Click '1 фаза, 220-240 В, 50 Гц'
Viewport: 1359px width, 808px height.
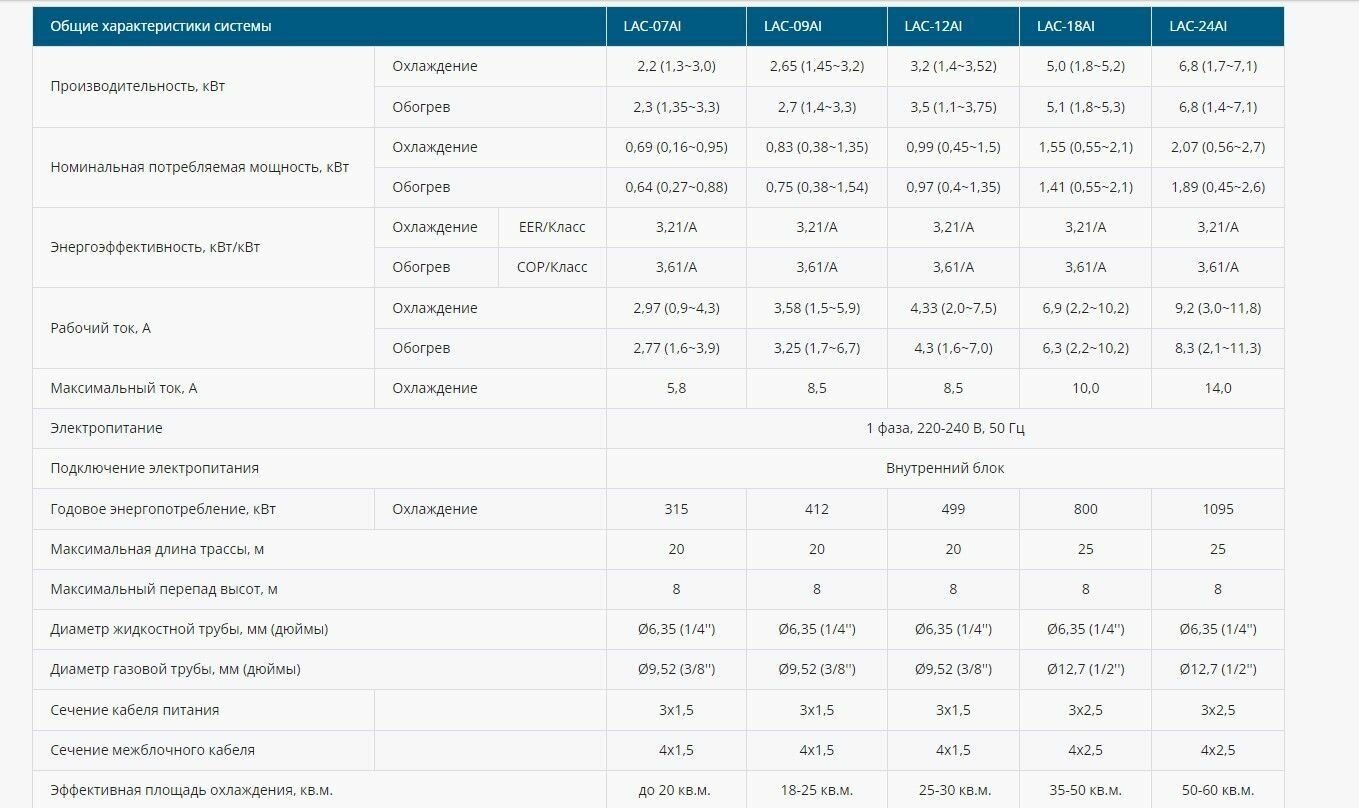945,428
